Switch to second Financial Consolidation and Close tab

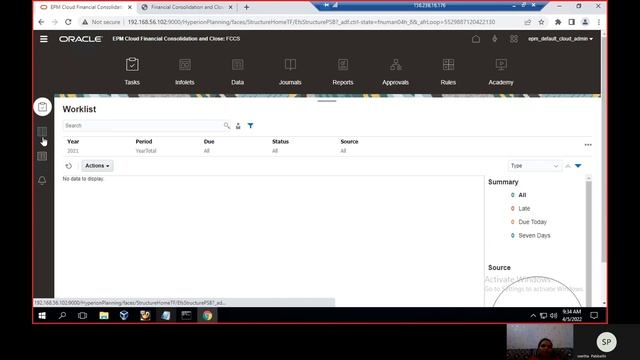click(187, 7)
